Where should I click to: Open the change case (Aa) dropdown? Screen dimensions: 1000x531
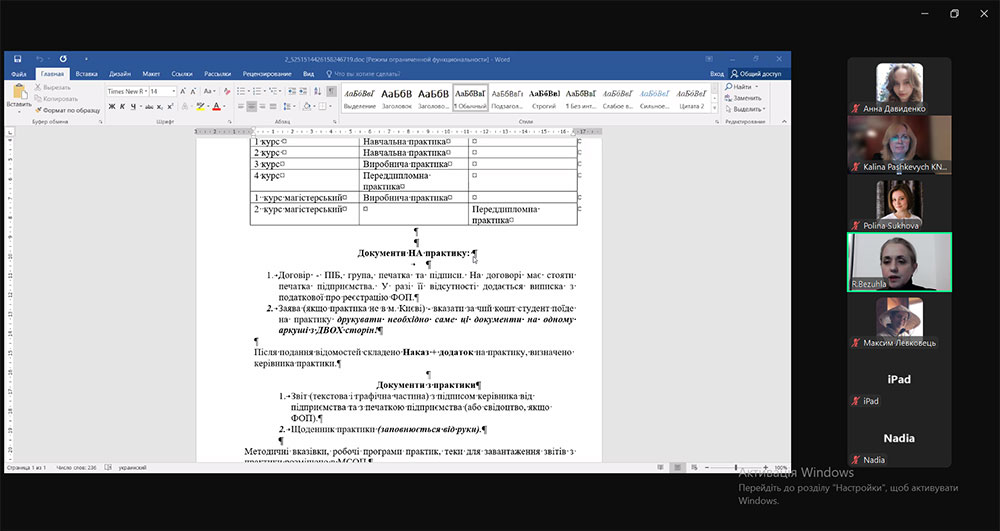[209, 91]
